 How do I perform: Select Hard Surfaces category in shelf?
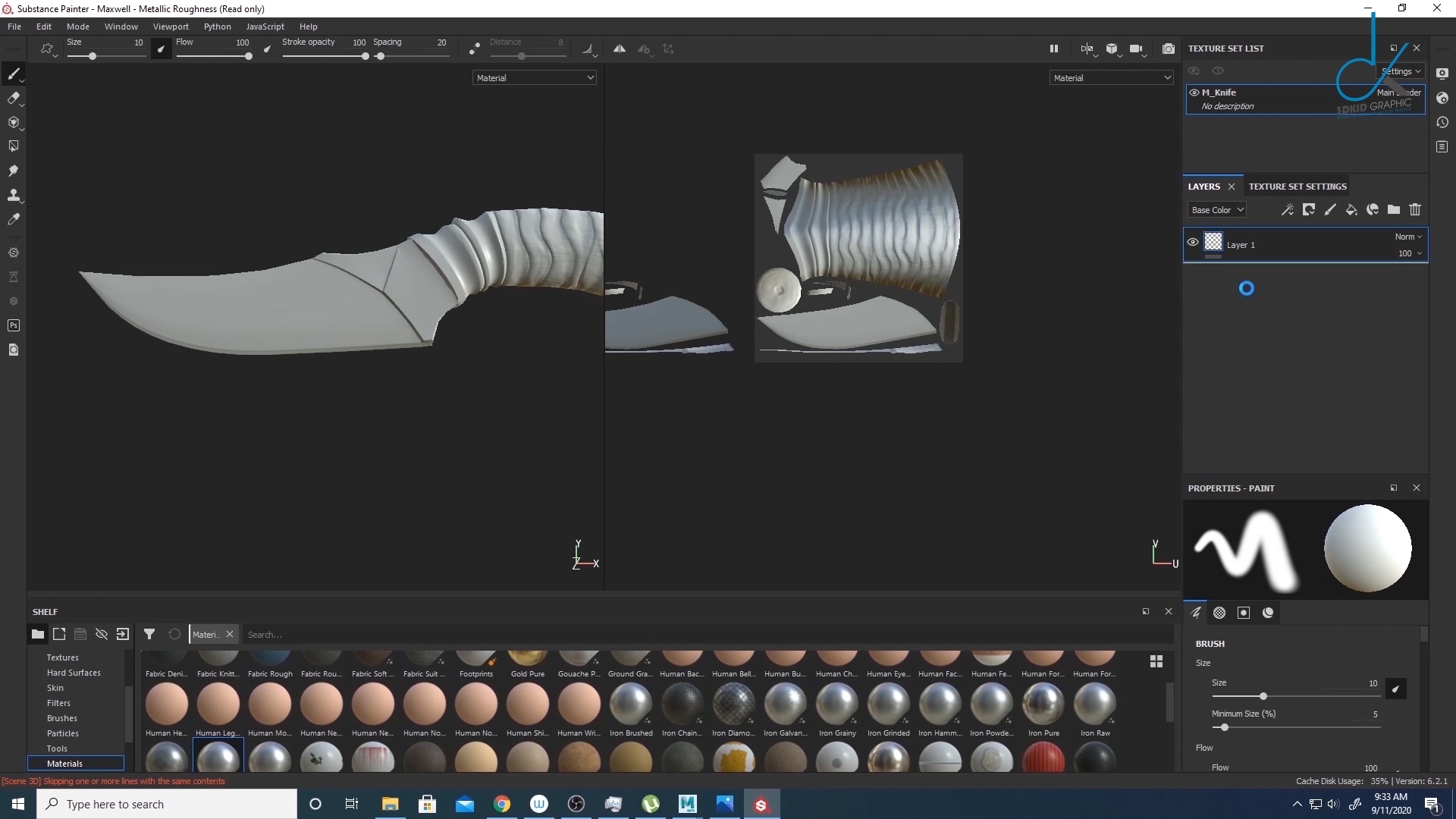point(74,673)
